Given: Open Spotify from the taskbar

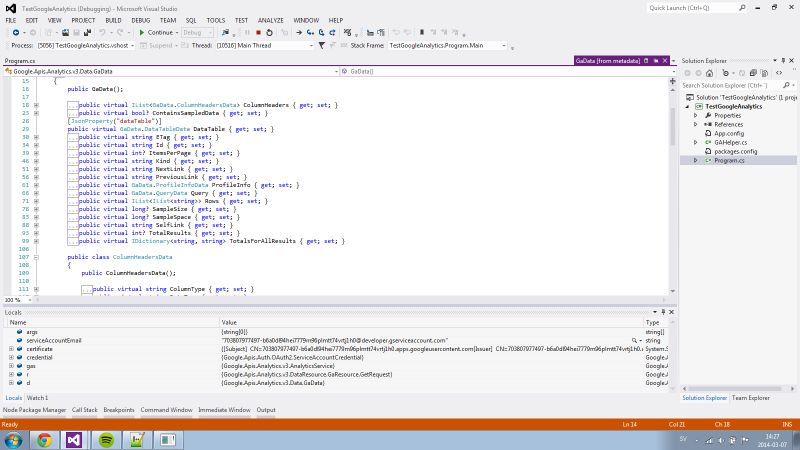Looking at the screenshot, I should (106, 440).
